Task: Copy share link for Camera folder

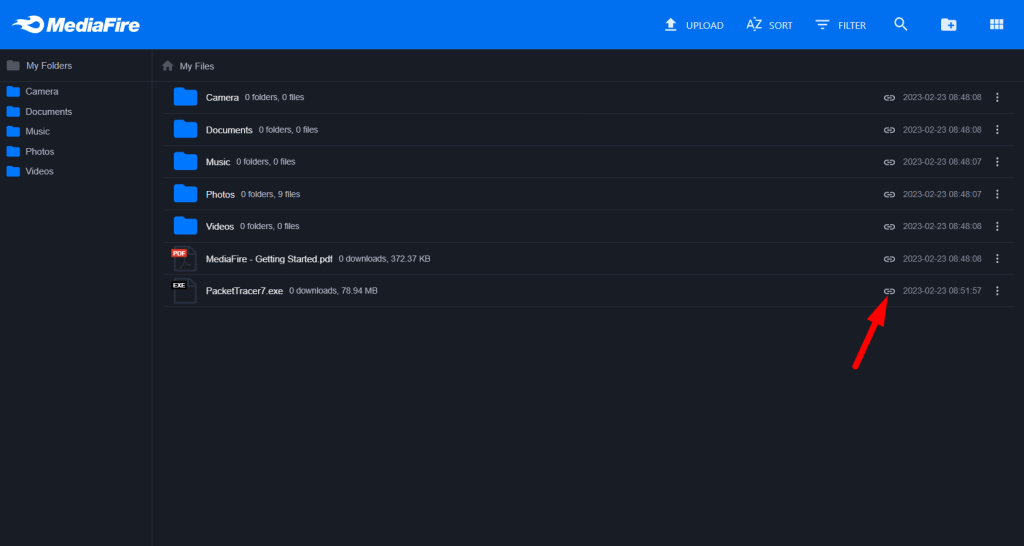Action: [x=889, y=97]
